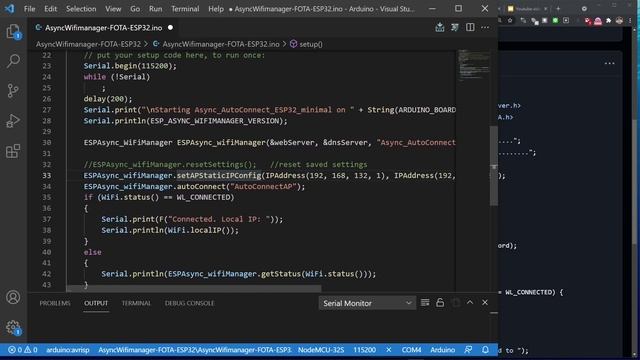Open notifications bell in status bar
Screen dimensions: 640x360
[x=485, y=350]
